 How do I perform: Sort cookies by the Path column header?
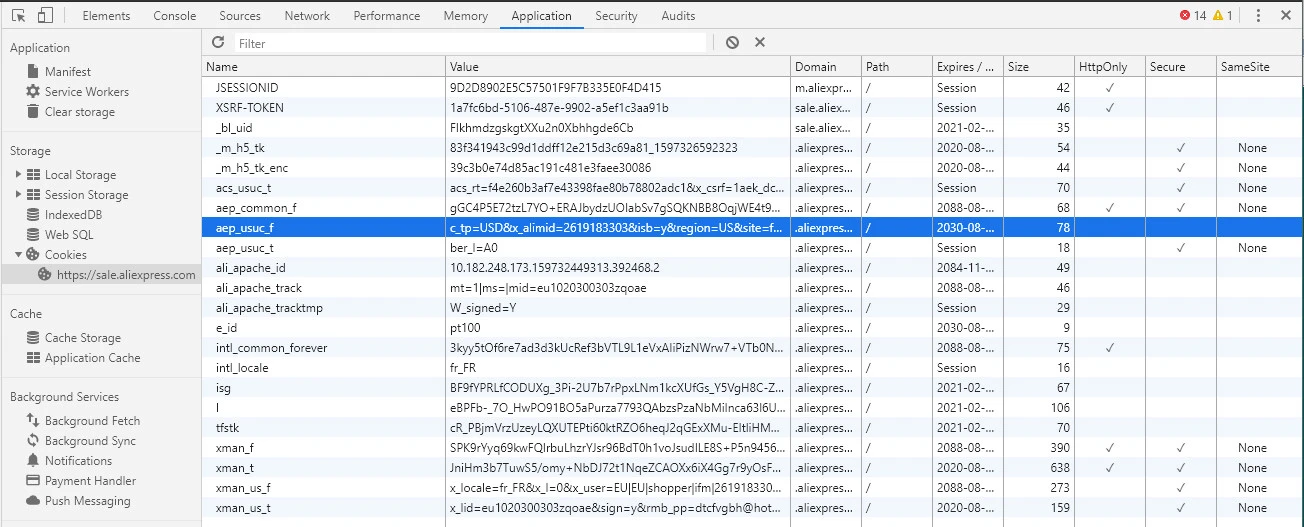(x=897, y=67)
